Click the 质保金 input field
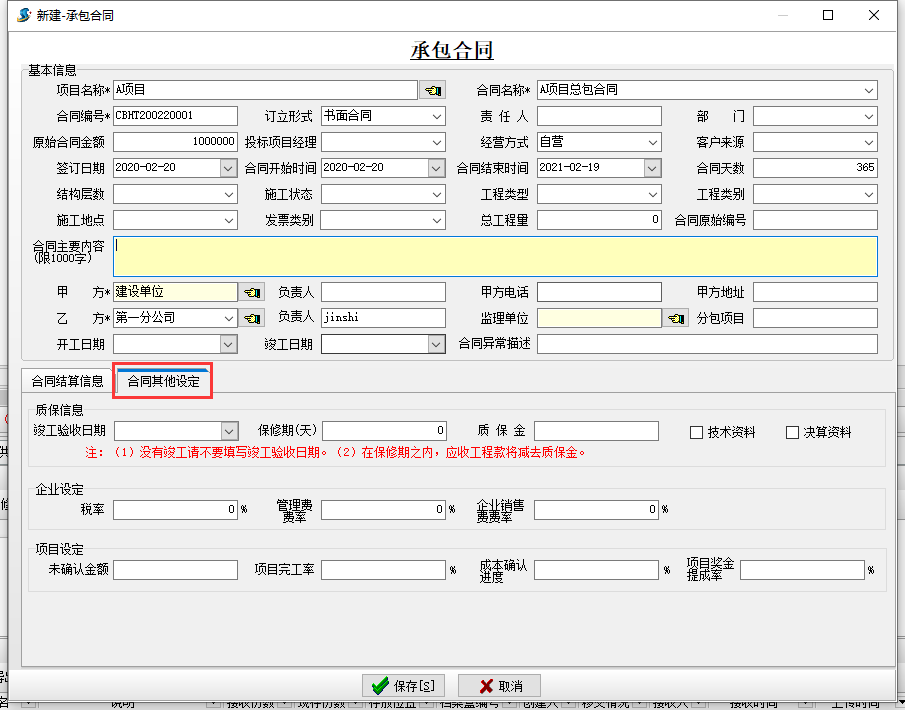Viewport: 905px width, 710px height. (x=596, y=431)
